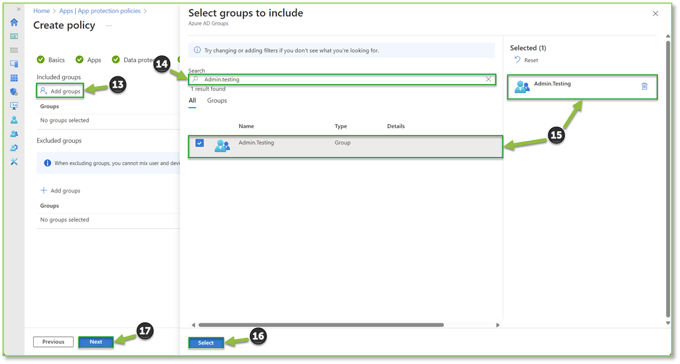Click Admin.Testing name in results row
This screenshot has height=364, width=680.
(256, 143)
